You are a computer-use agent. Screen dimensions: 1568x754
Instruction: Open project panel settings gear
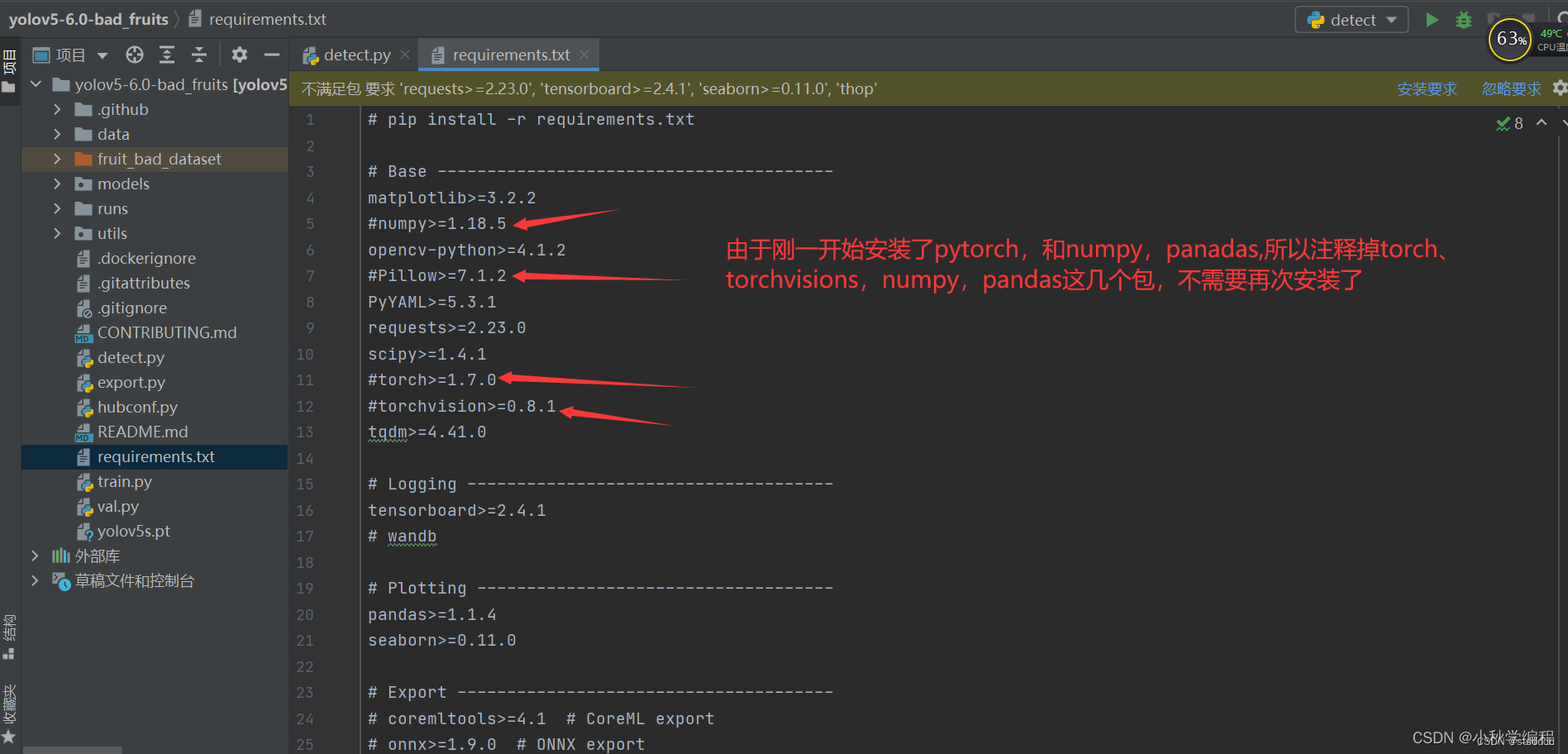(x=240, y=55)
